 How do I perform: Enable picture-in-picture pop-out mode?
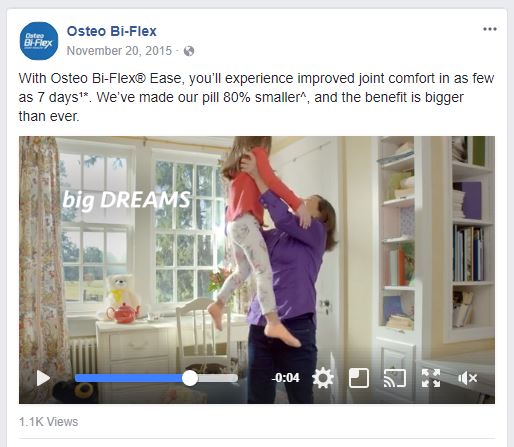359,378
